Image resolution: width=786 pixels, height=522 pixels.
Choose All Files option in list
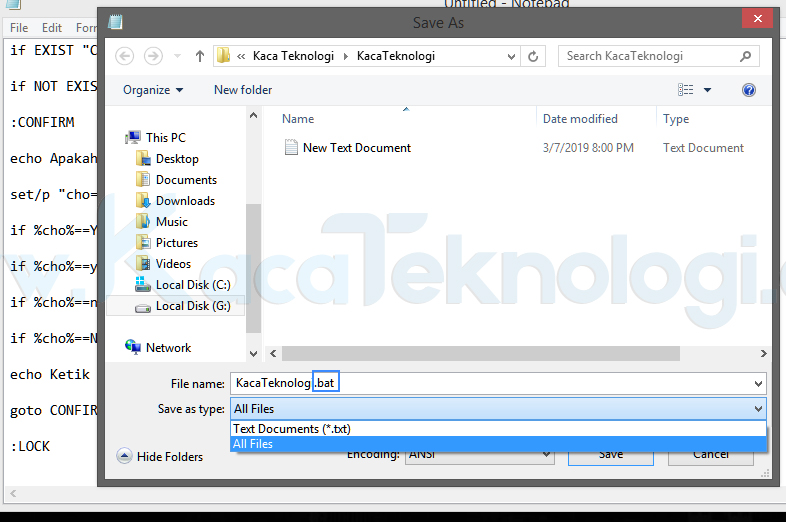tap(498, 444)
